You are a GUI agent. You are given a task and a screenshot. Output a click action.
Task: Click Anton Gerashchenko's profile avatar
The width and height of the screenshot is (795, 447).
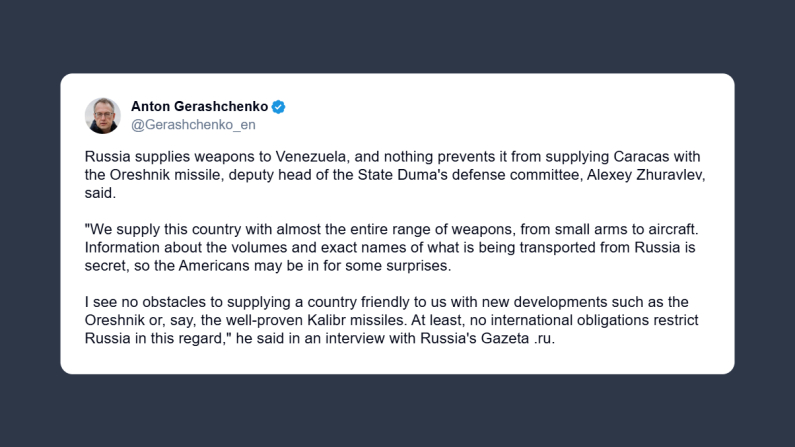pyautogui.click(x=103, y=115)
